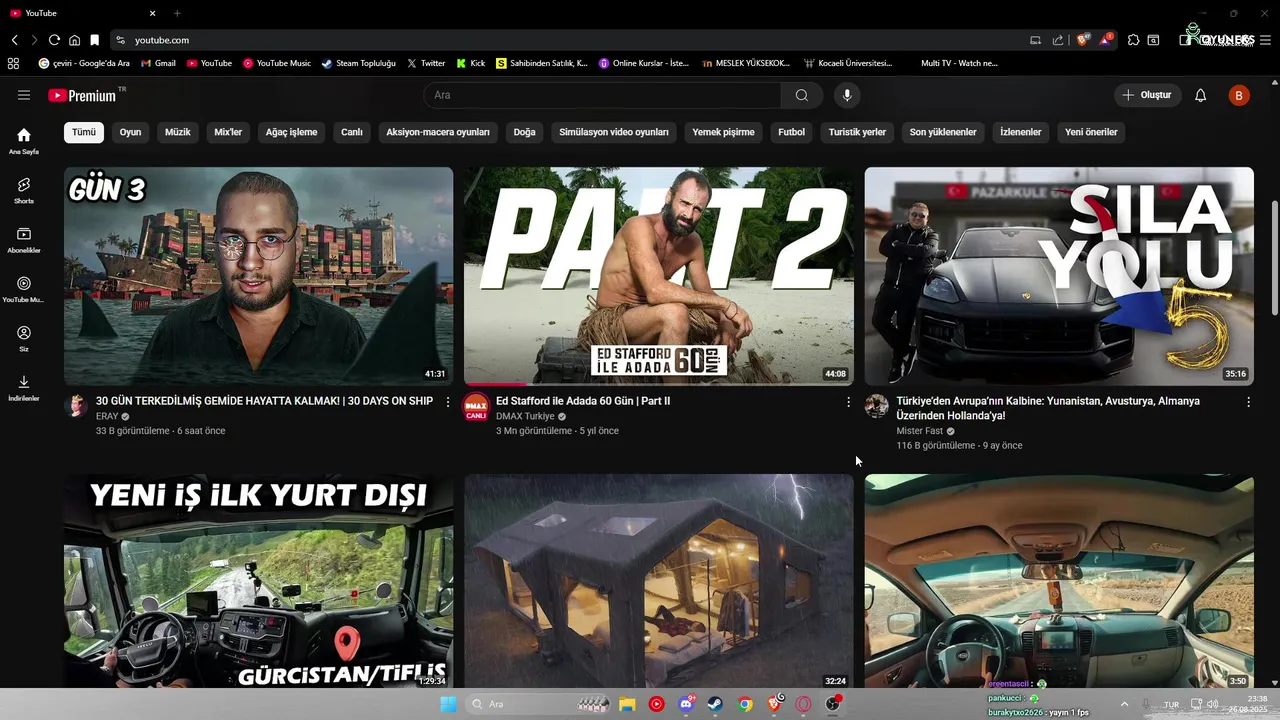Click the YouTube search field Ara
The image size is (1280, 720).
pyautogui.click(x=602, y=95)
